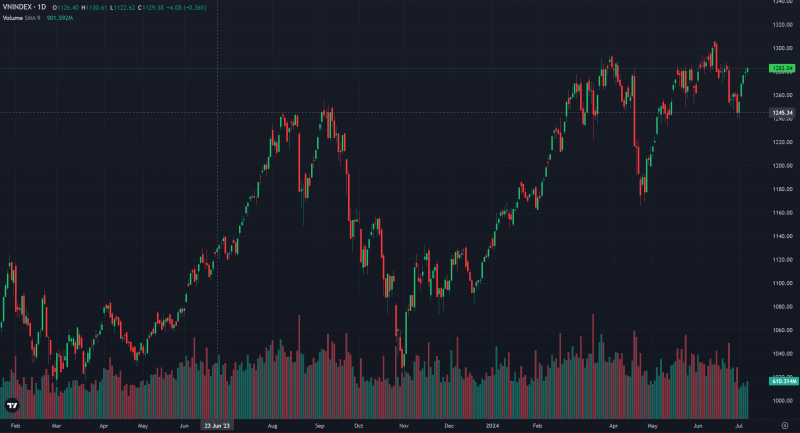The height and width of the screenshot is (433, 800).
Task: Click the Aug label on time axis
Action: (x=272, y=425)
